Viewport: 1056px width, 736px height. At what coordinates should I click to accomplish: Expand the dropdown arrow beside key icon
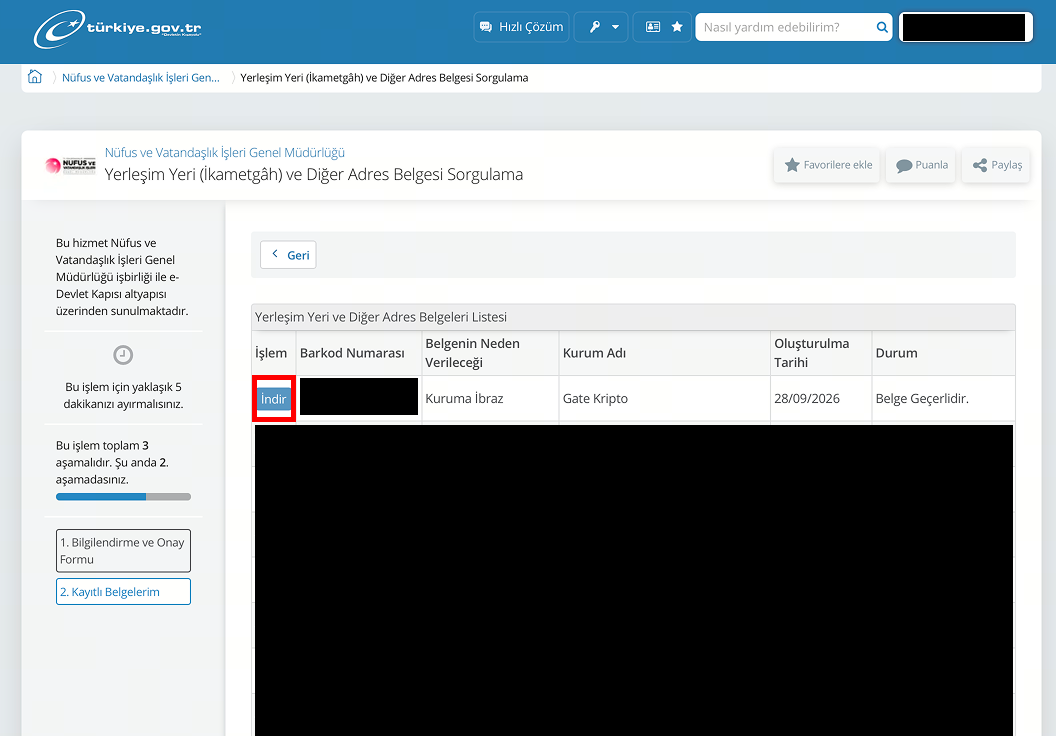[615, 27]
